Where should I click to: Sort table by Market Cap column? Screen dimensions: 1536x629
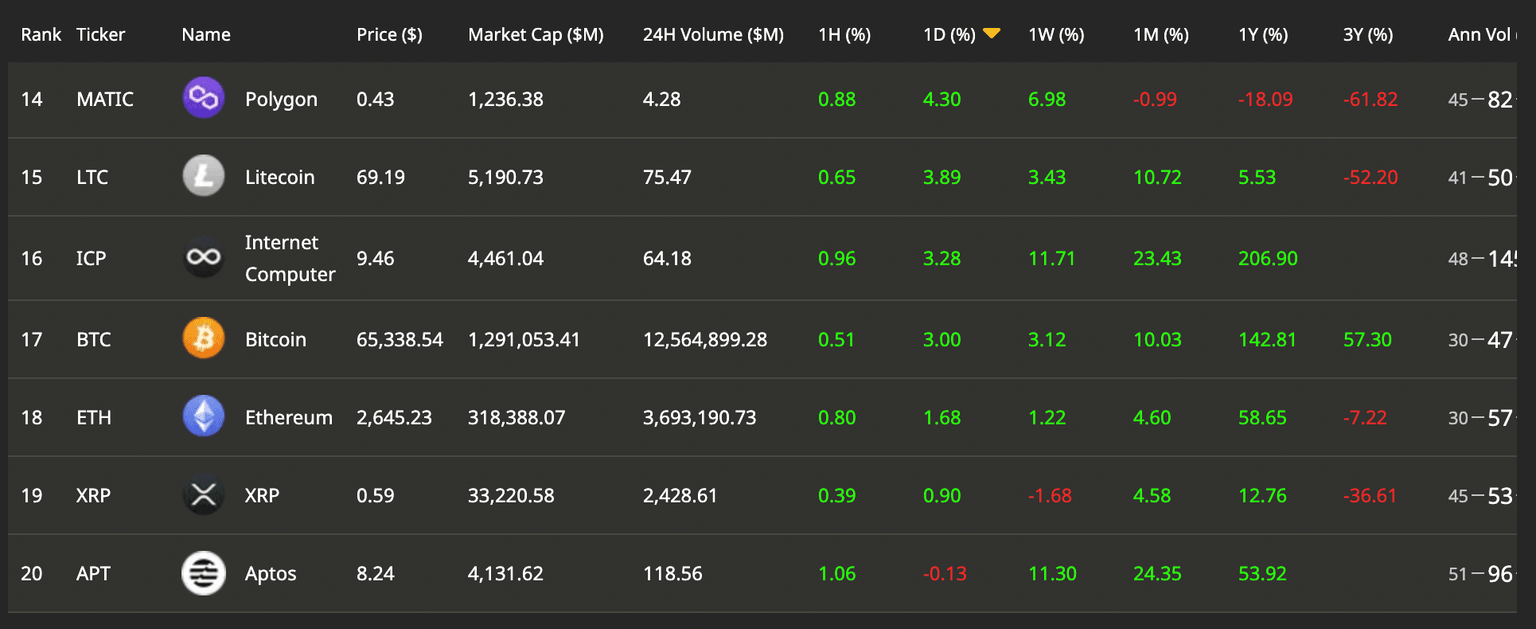click(535, 35)
